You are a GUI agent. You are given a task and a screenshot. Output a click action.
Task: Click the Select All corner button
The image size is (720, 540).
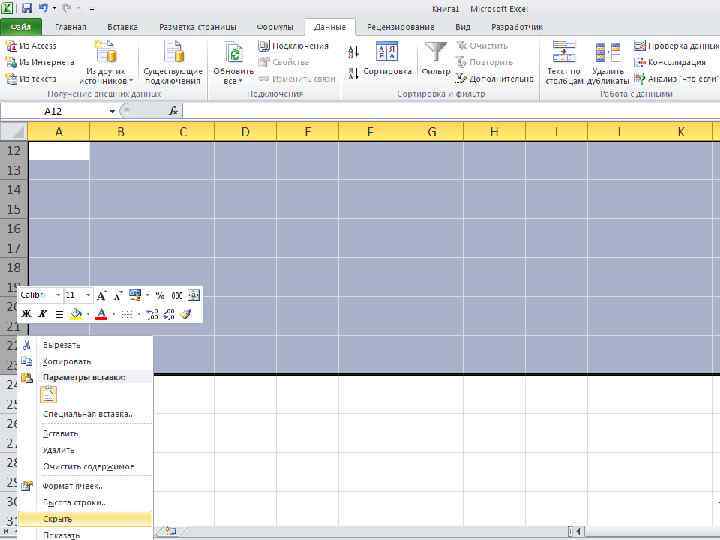click(x=13, y=131)
